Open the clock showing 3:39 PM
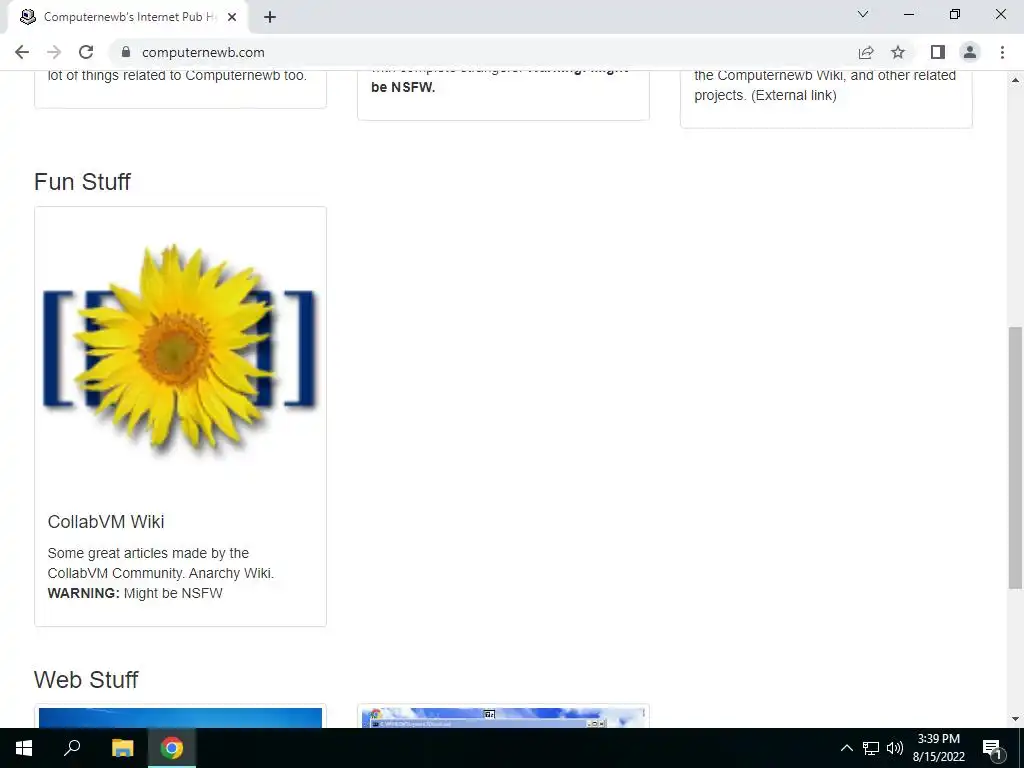The height and width of the screenshot is (768, 1024). [938, 748]
